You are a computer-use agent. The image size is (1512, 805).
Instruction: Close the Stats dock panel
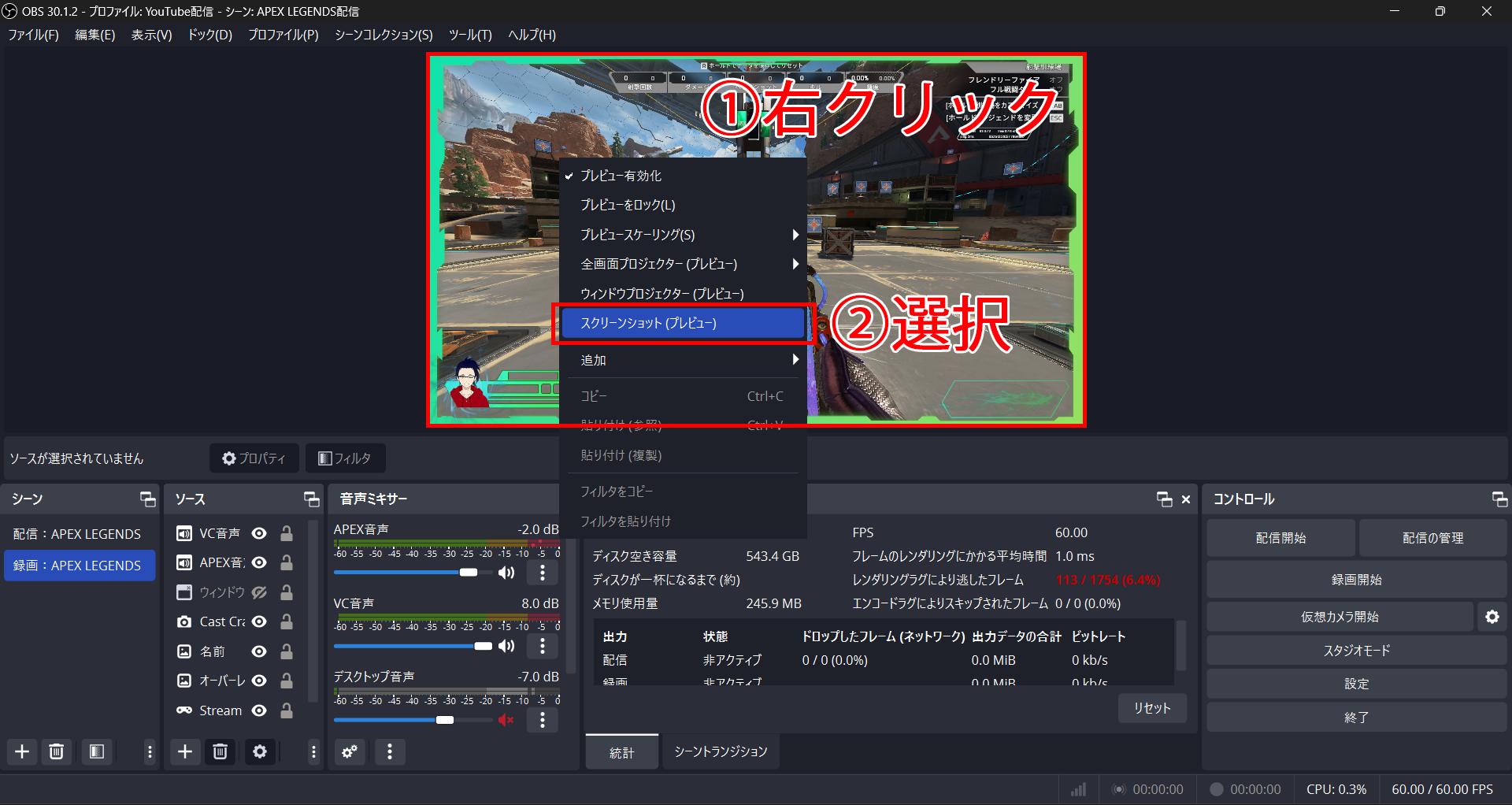[1186, 499]
